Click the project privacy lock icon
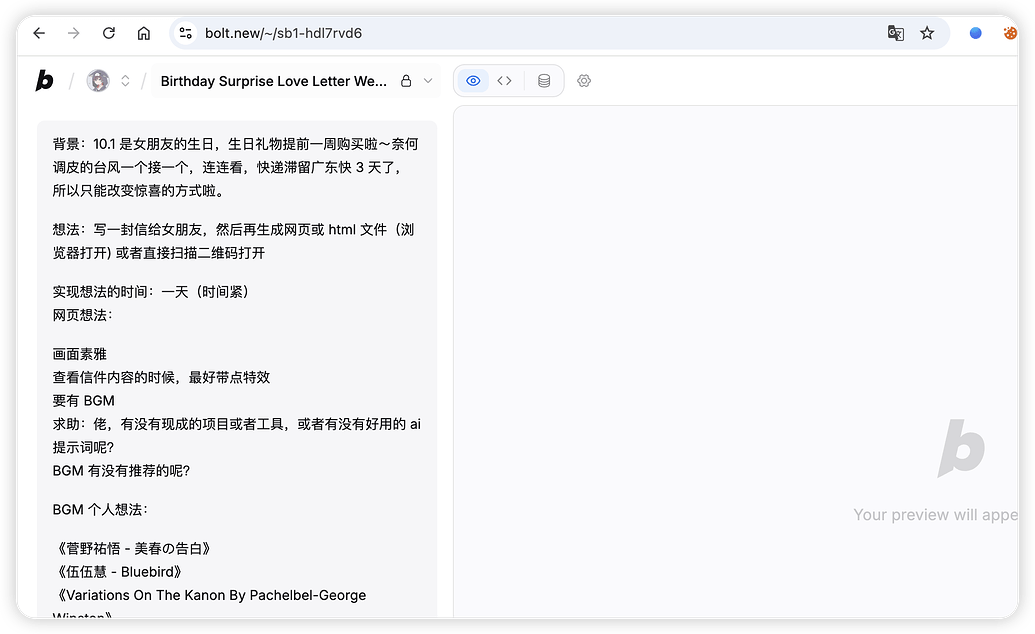The image size is (1035, 634). click(406, 81)
